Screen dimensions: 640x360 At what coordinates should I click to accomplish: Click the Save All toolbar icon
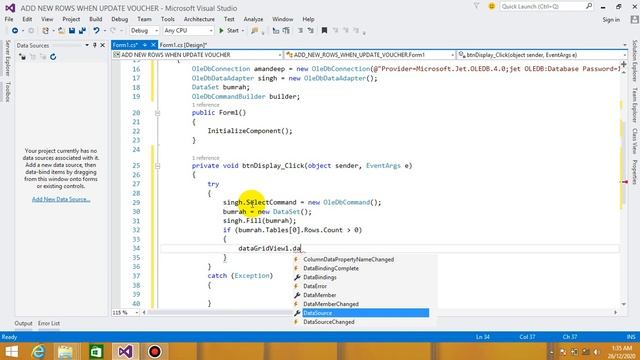[x=82, y=31]
